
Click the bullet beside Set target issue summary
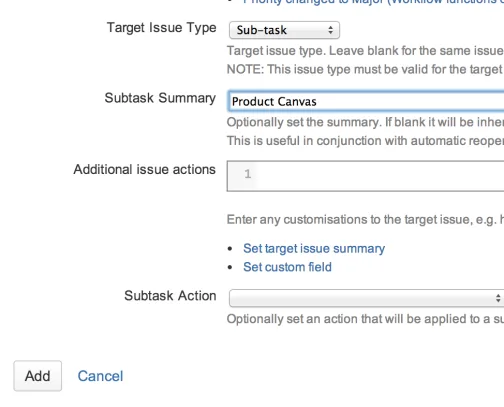tap(230, 249)
